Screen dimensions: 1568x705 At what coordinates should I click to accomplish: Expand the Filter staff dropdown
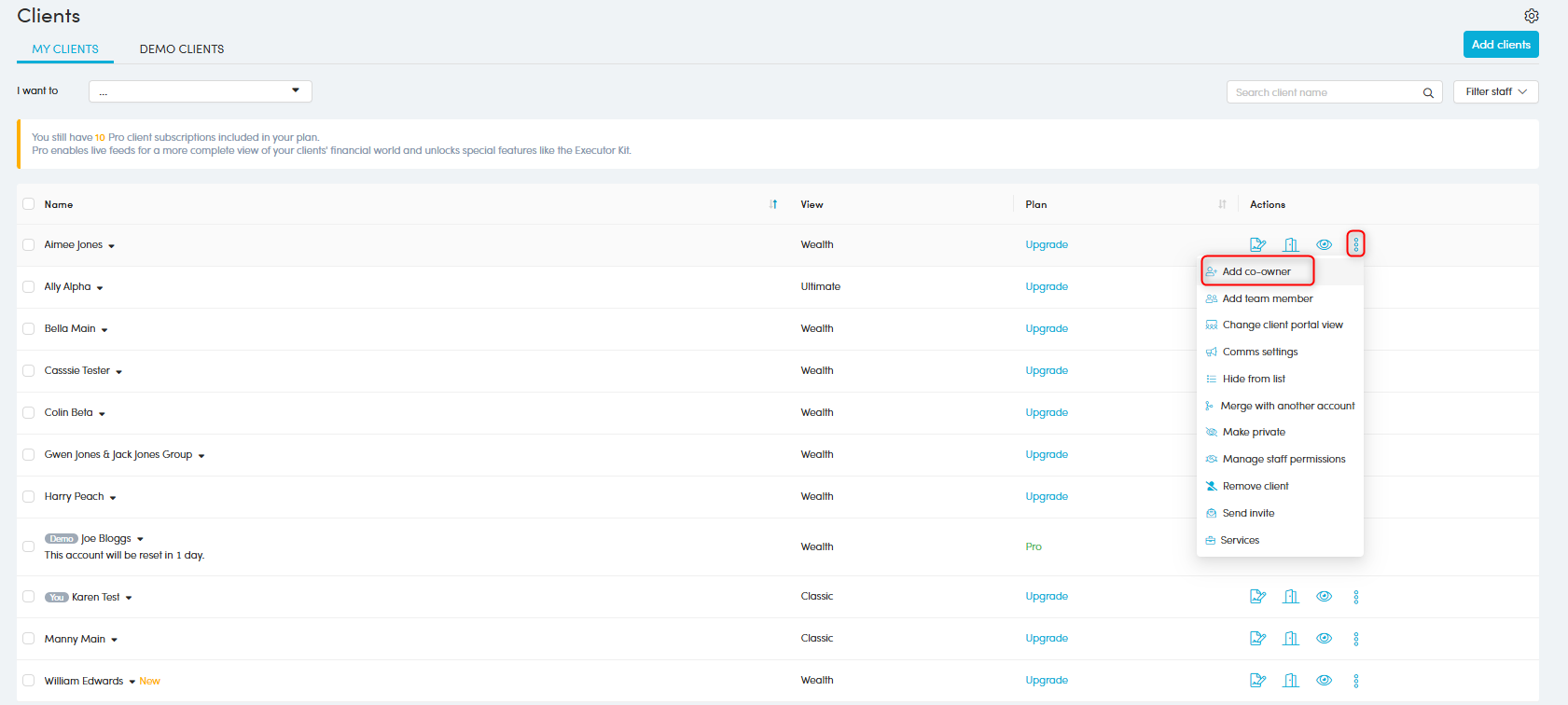click(1495, 91)
